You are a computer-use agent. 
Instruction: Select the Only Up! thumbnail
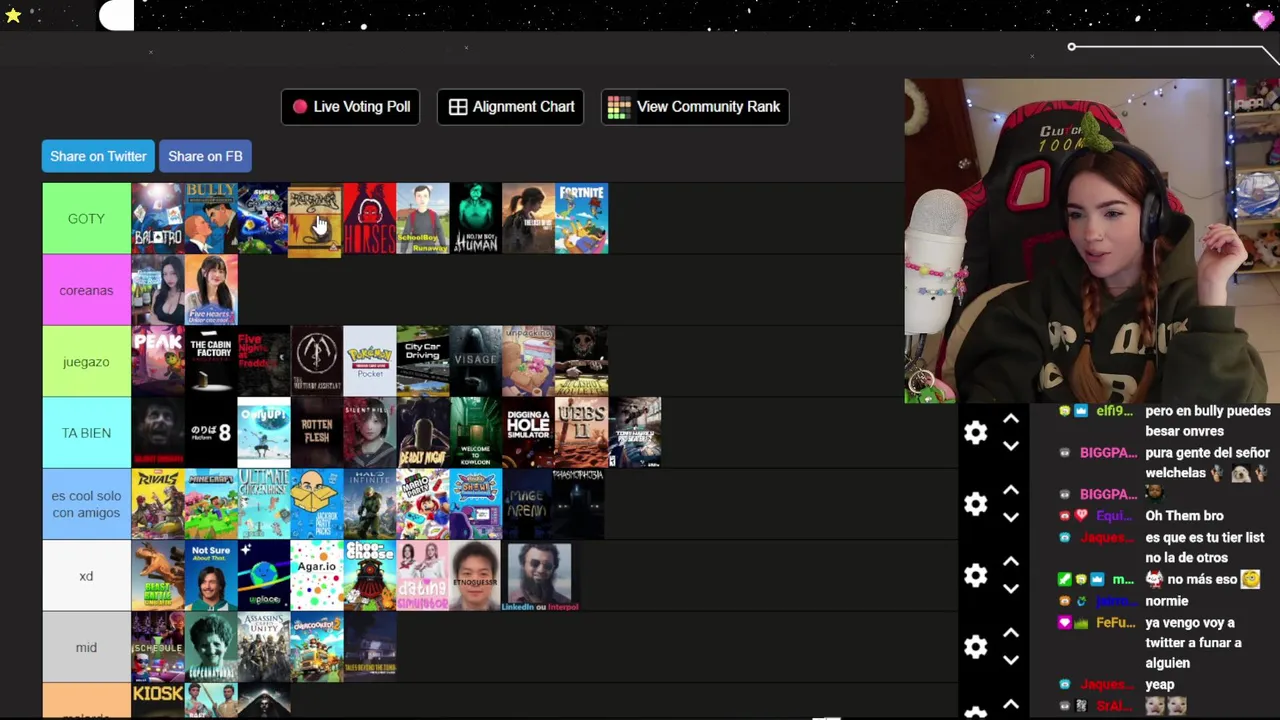click(x=264, y=433)
